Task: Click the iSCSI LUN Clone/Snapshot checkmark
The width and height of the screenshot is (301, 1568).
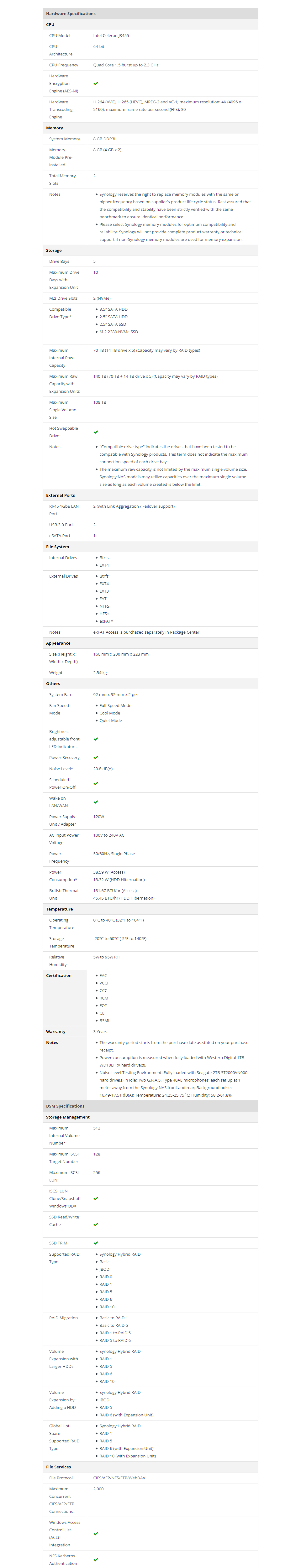Action: pos(96,1198)
